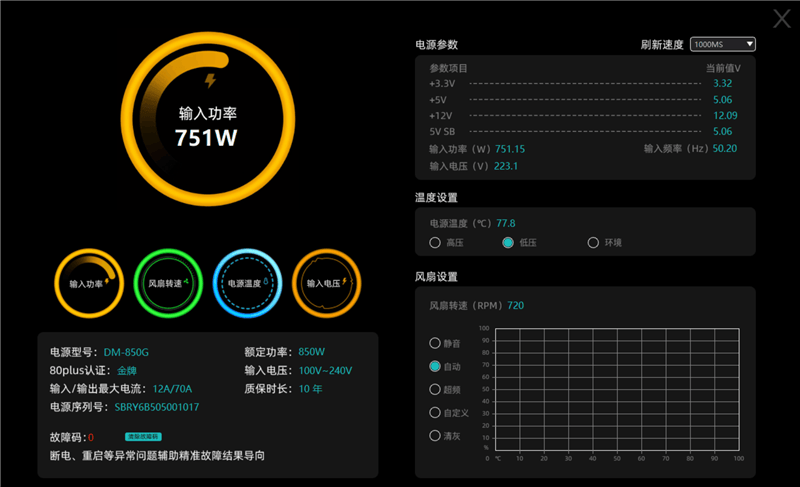Click the 参数项目 column header

coord(448,68)
